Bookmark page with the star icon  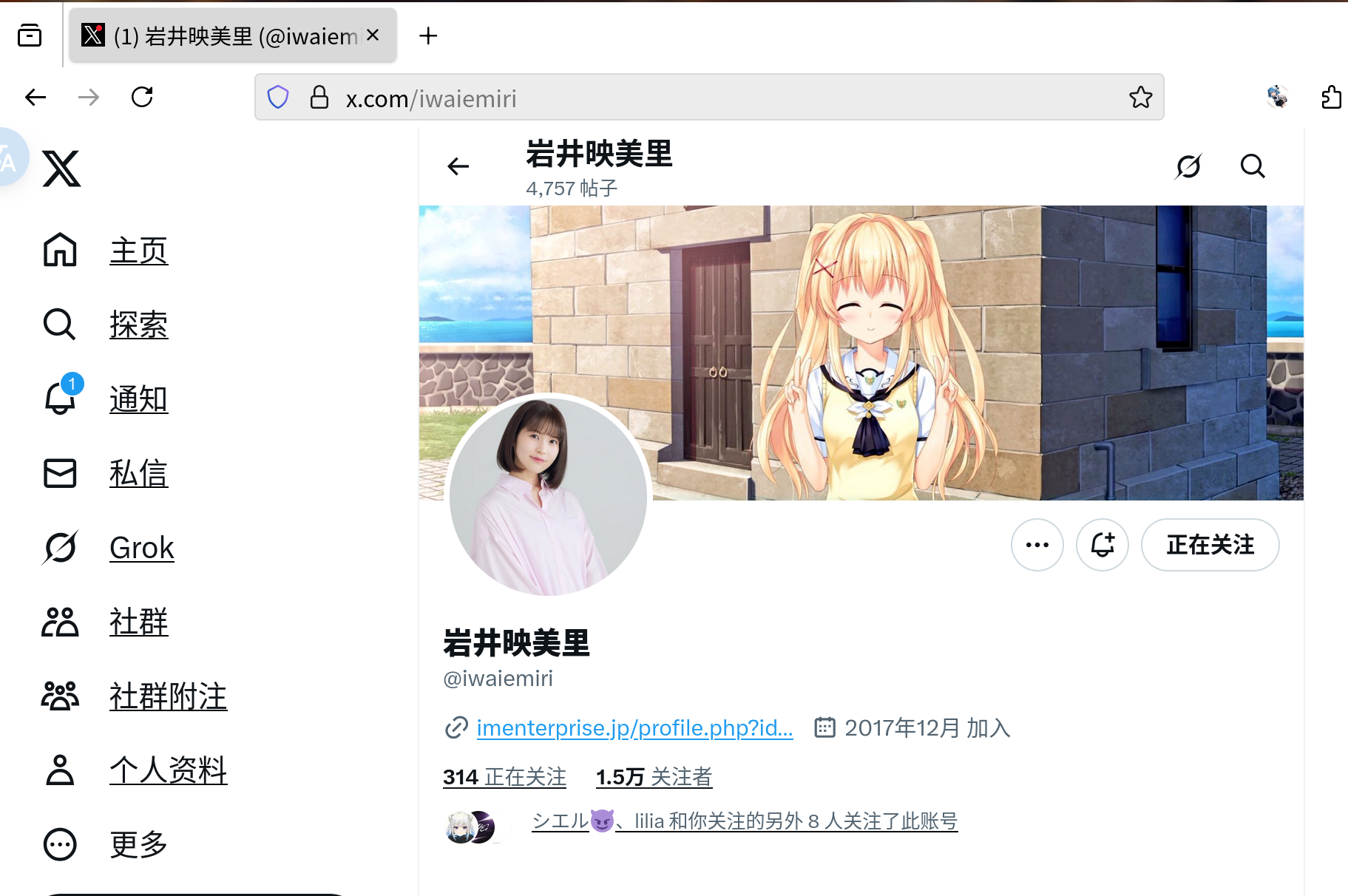click(x=1141, y=97)
